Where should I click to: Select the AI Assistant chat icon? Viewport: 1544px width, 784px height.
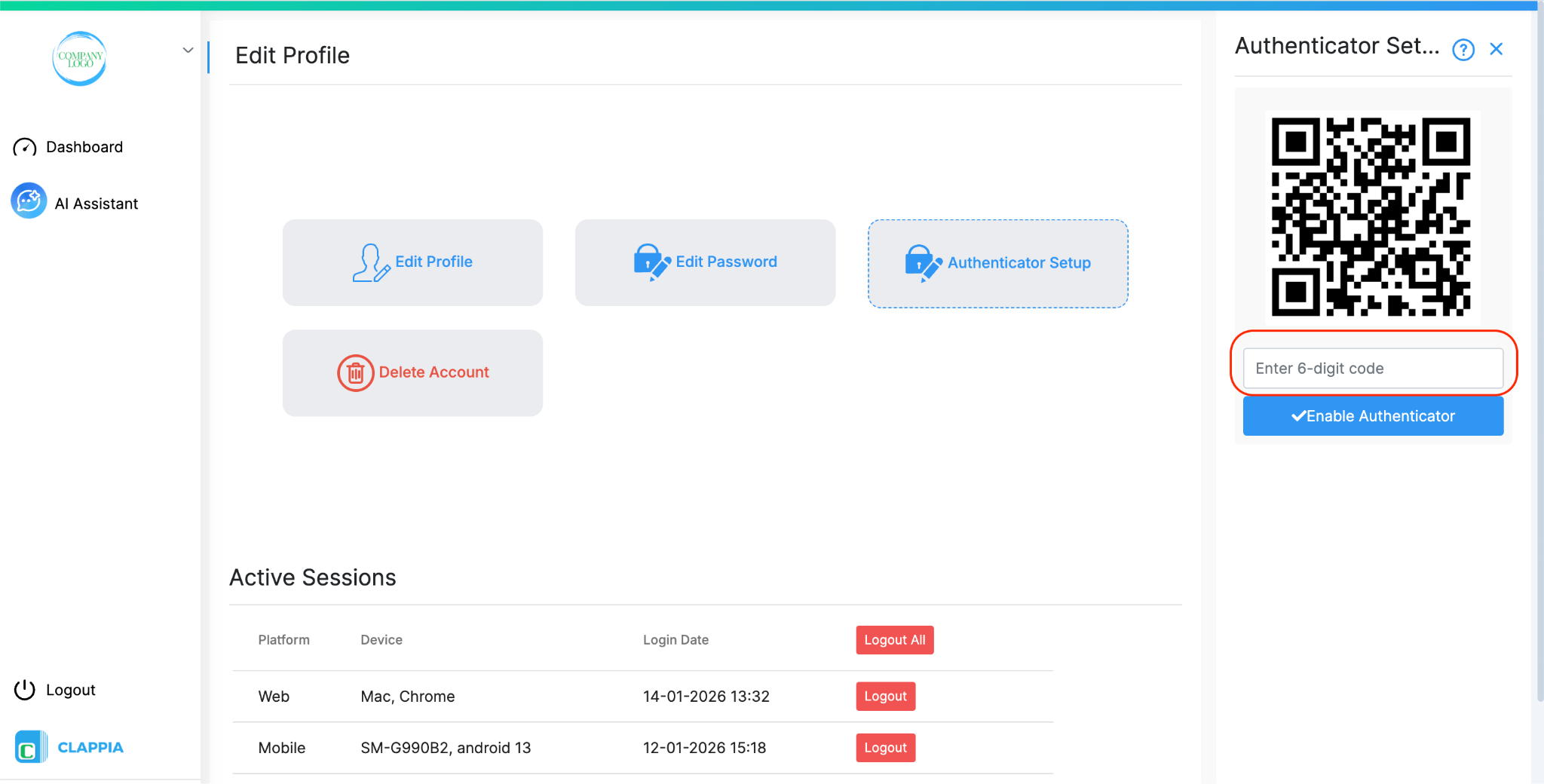[x=28, y=201]
